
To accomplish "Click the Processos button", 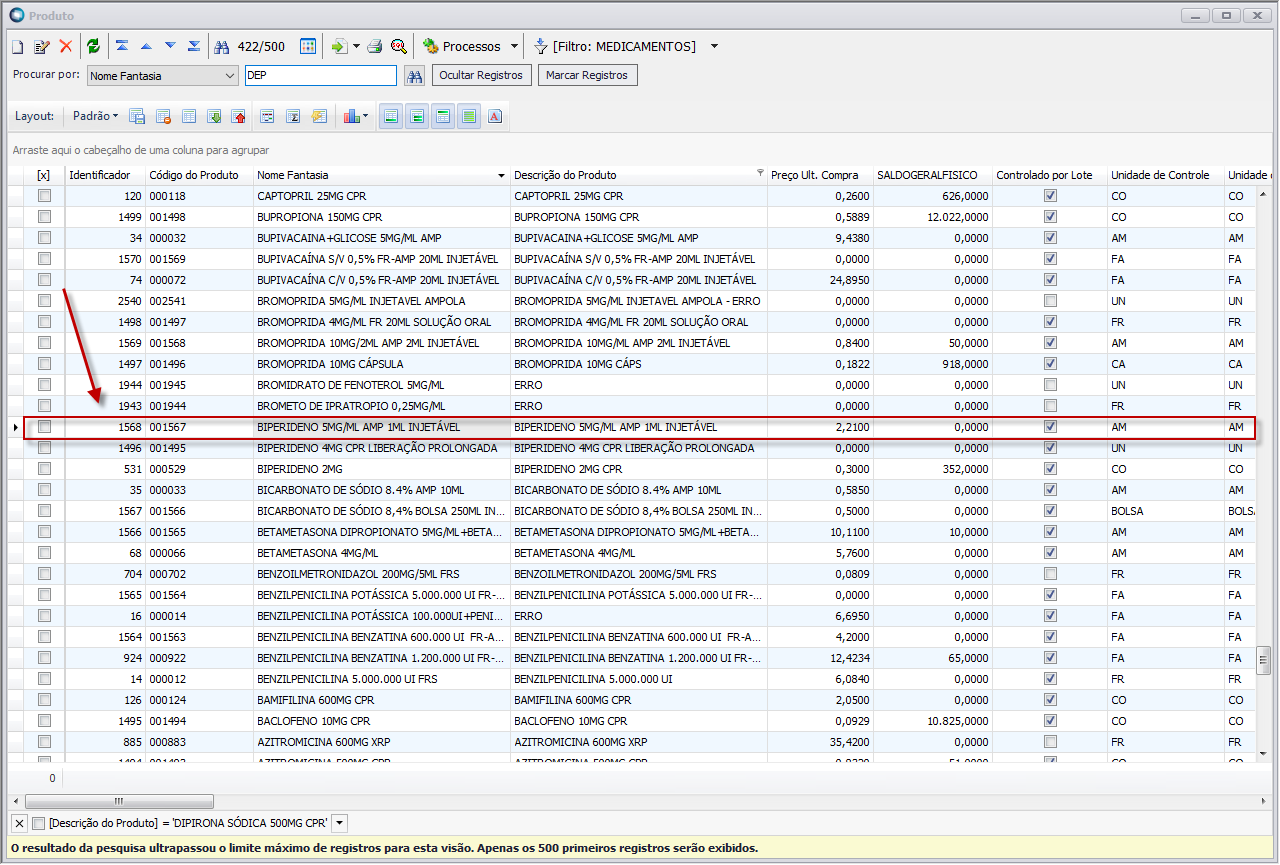I will pyautogui.click(x=462, y=46).
